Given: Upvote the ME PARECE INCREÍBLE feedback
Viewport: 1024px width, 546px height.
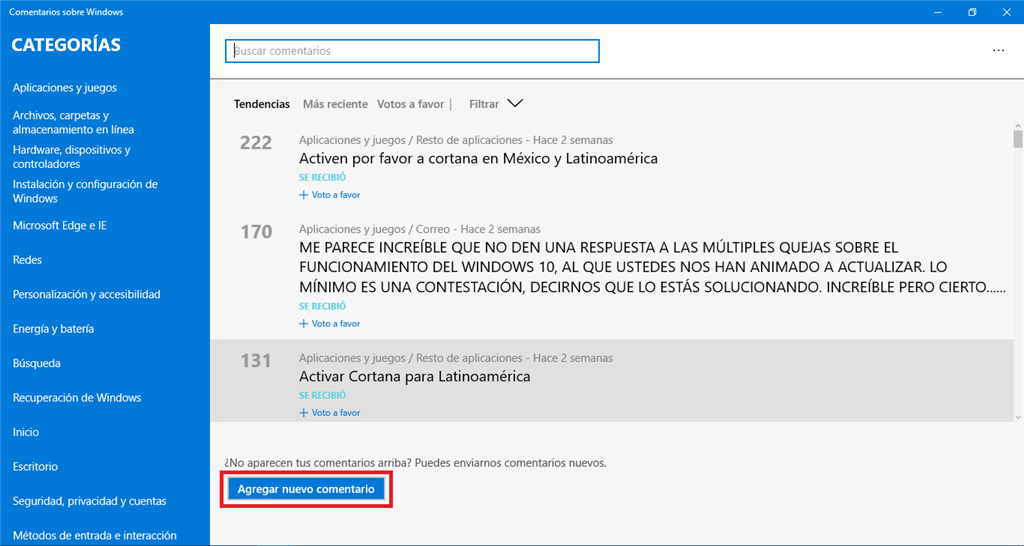Looking at the screenshot, I should click(330, 323).
